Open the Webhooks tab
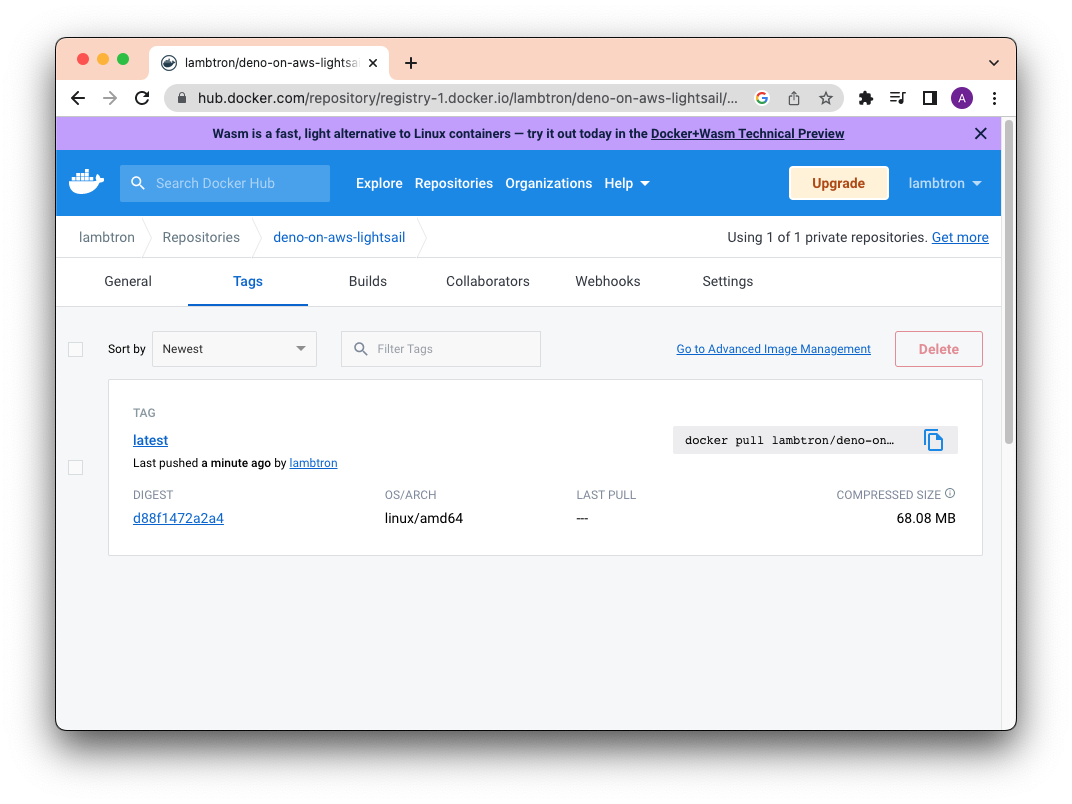 tap(607, 281)
